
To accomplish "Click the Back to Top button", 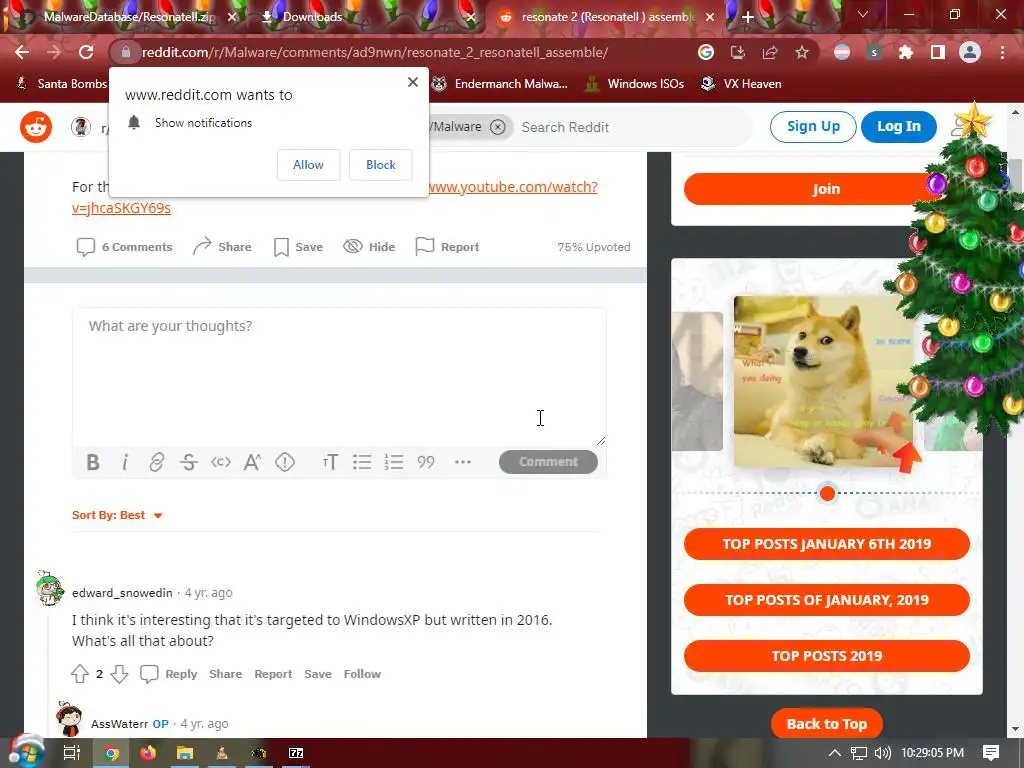I will (x=827, y=724).
